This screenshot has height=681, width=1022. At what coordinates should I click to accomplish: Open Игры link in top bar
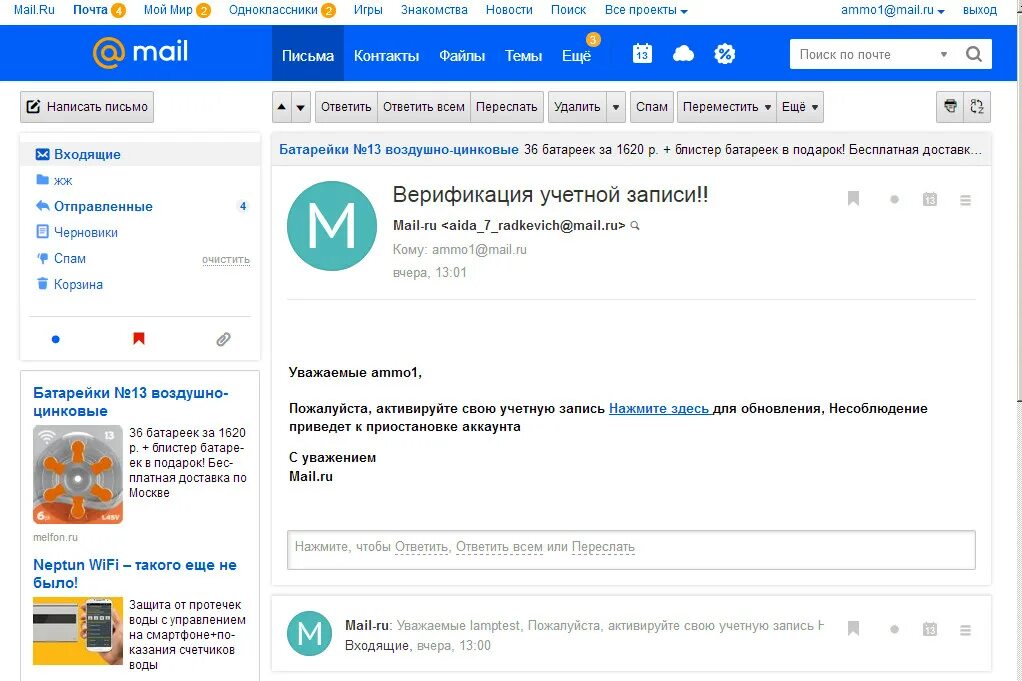tap(368, 10)
